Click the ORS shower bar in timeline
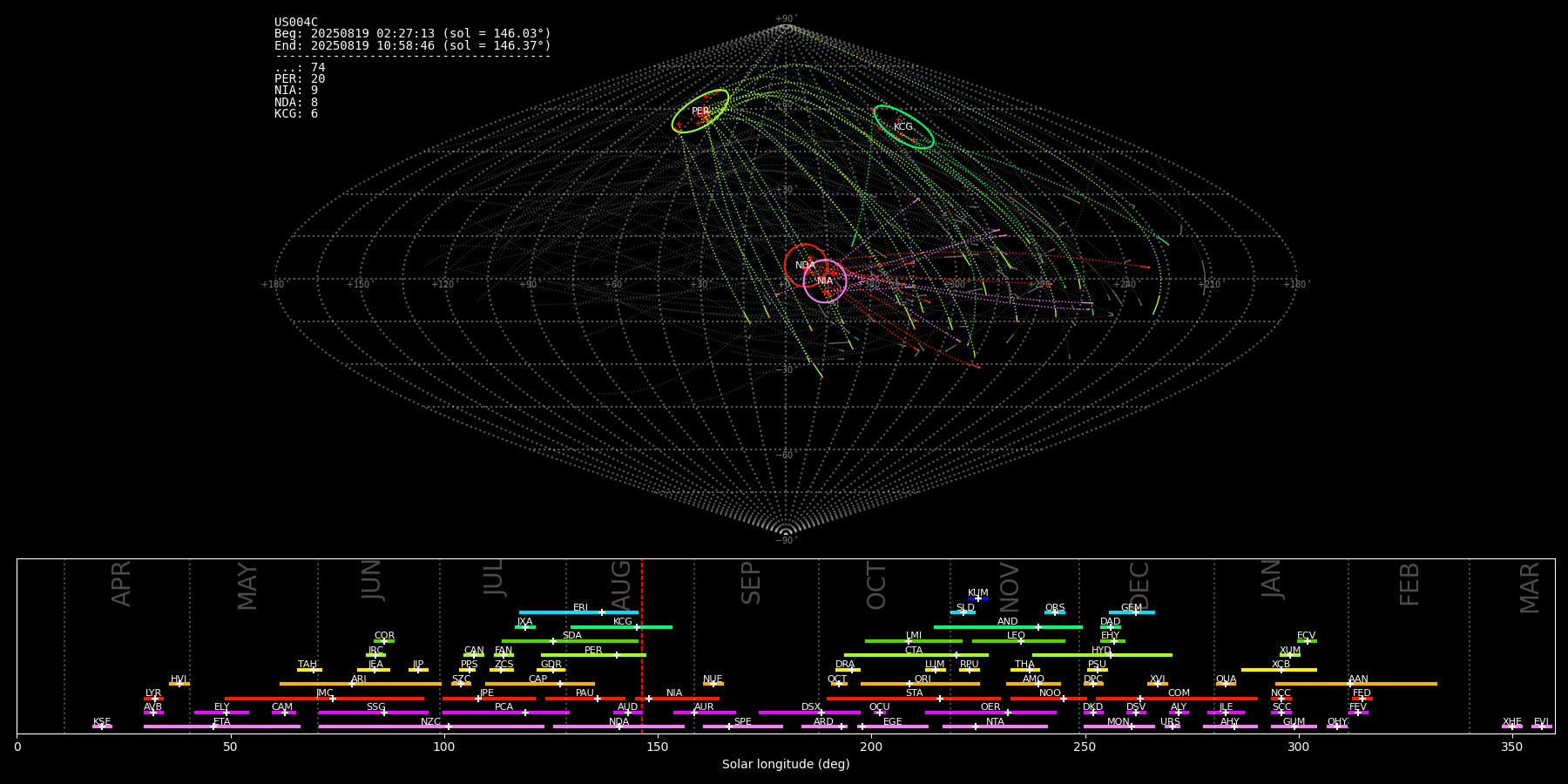Image resolution: width=1568 pixels, height=784 pixels. pyautogui.click(x=1055, y=612)
